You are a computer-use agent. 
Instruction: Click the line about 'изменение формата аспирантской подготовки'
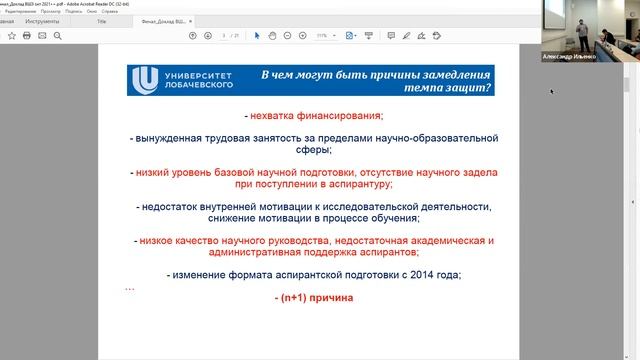pos(314,275)
